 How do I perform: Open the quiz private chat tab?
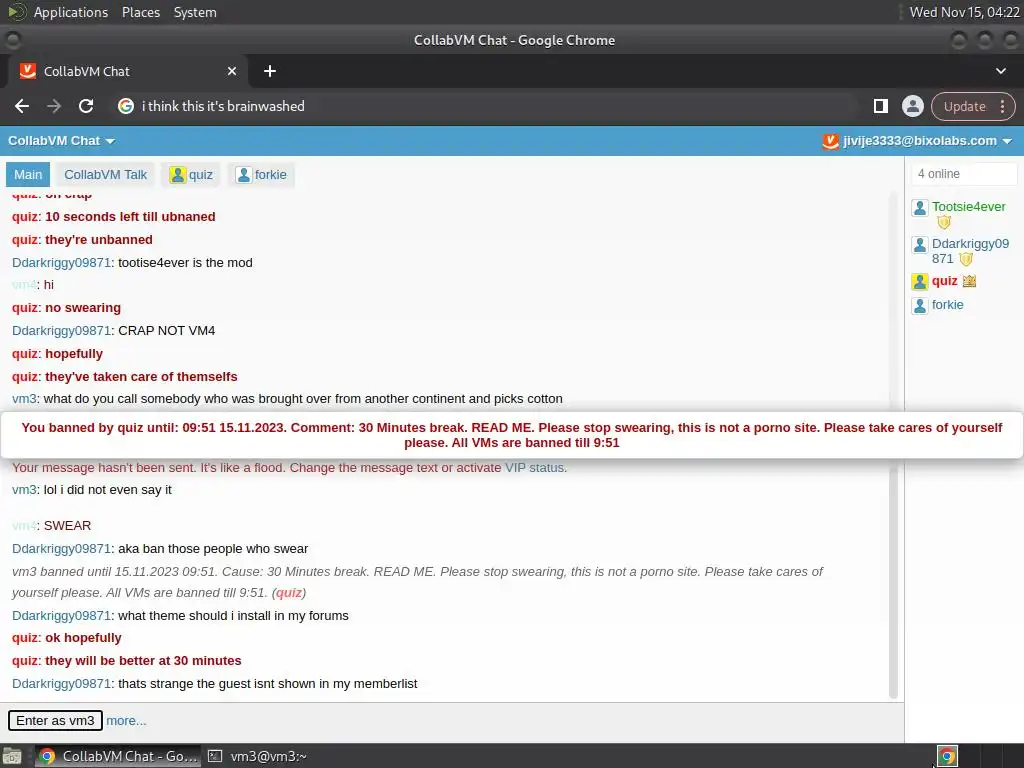(x=191, y=175)
